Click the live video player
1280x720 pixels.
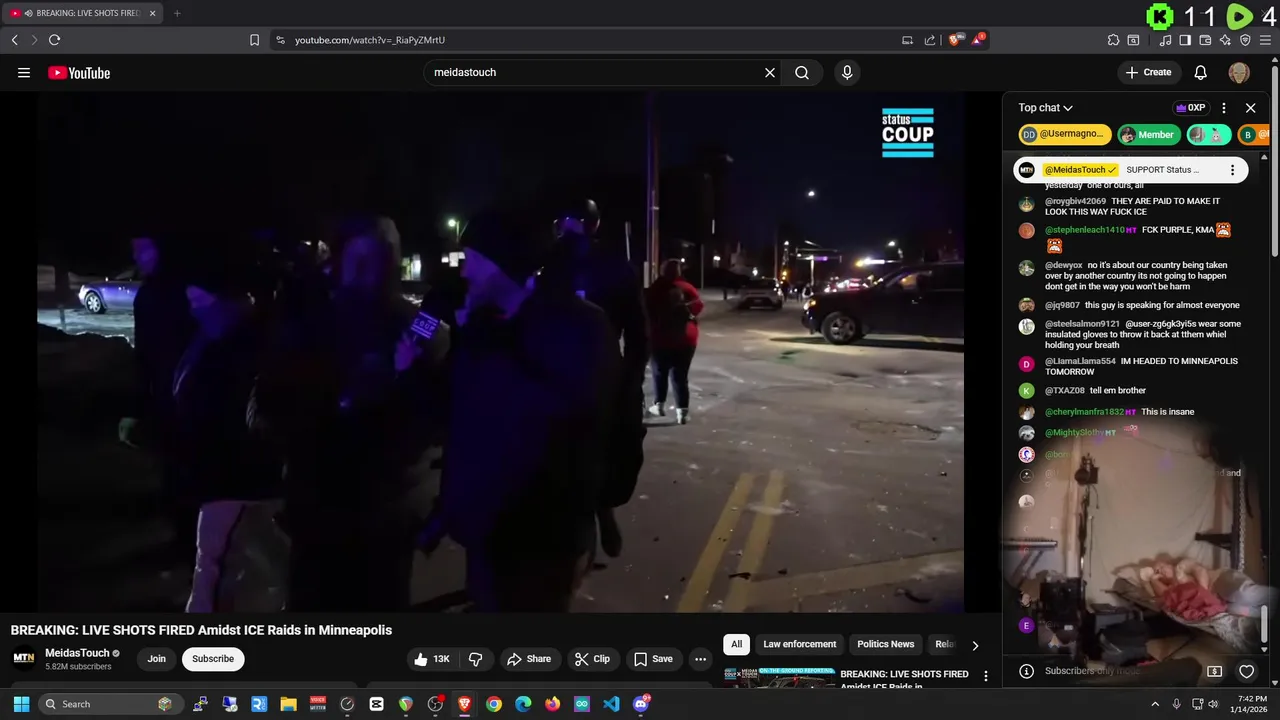click(x=500, y=352)
